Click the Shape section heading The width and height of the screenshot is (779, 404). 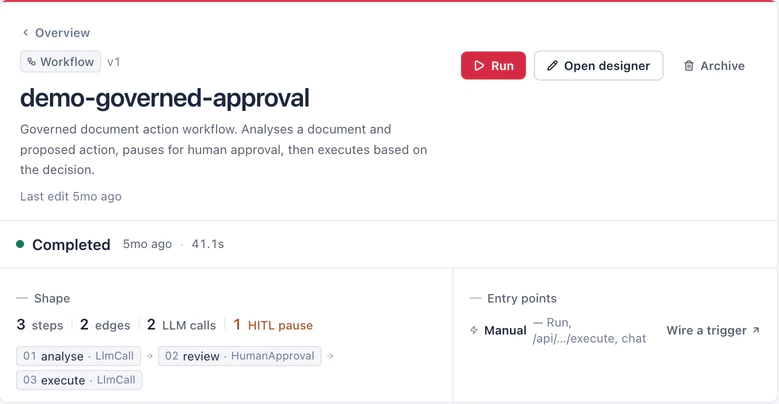(x=52, y=299)
